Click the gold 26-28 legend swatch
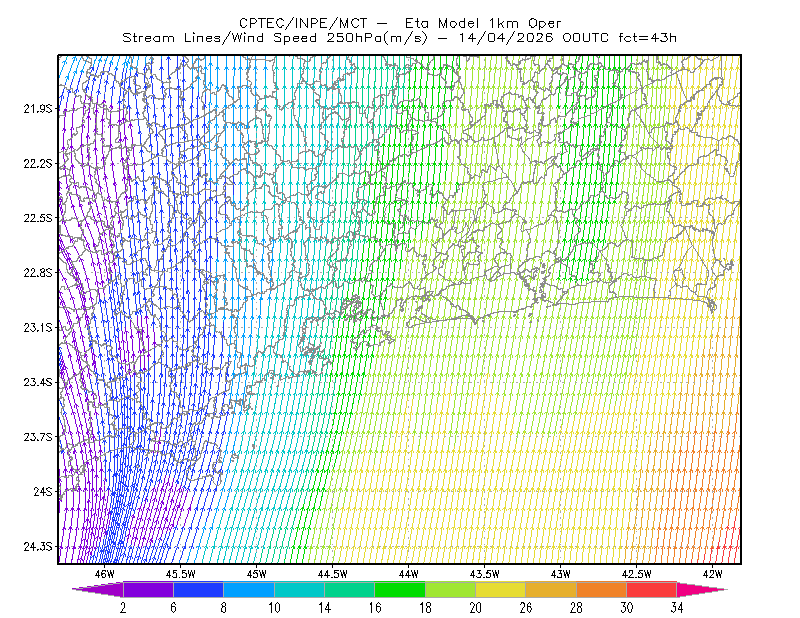800x618 pixels. (551, 589)
